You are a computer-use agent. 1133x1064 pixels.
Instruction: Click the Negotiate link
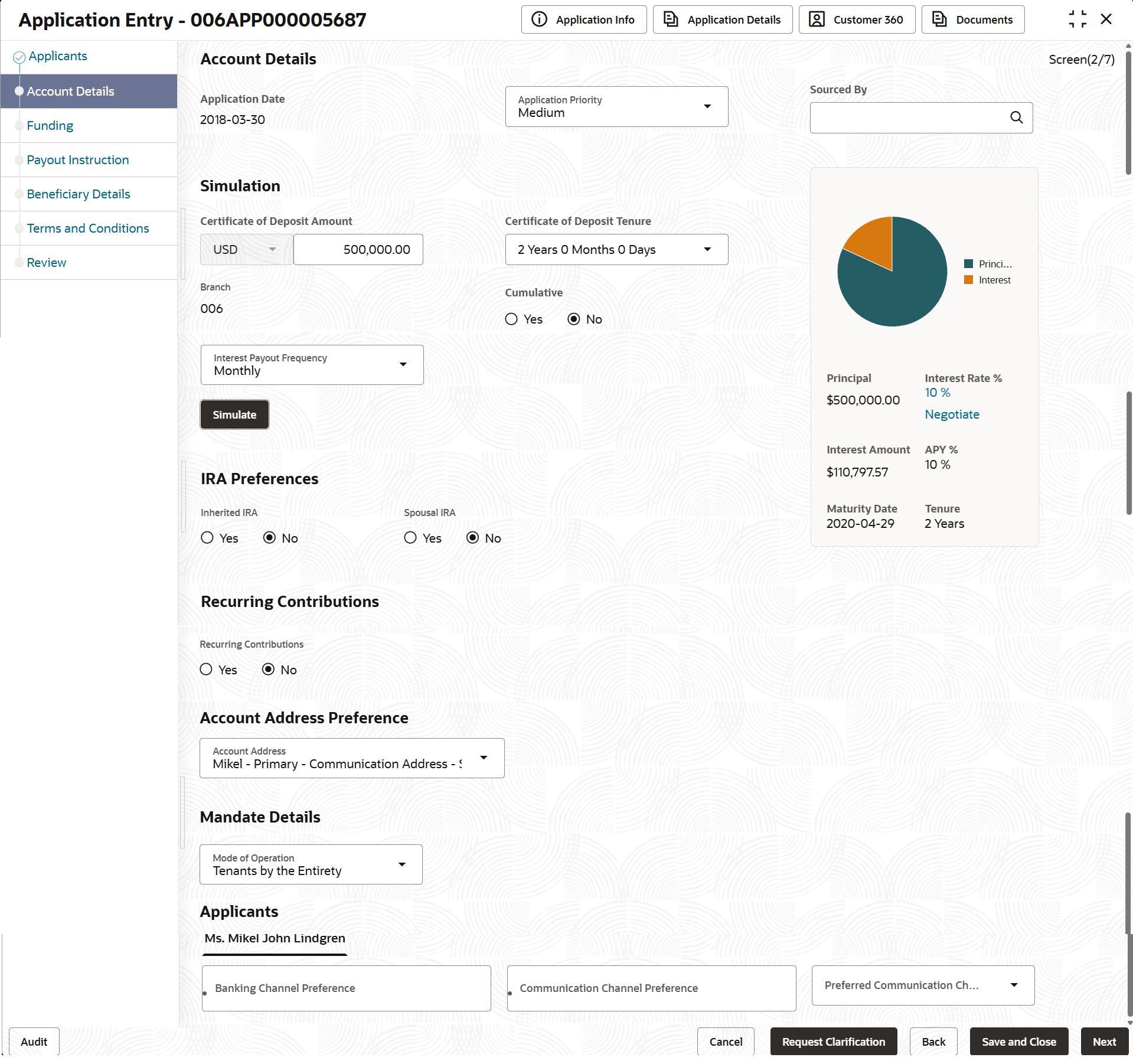pyautogui.click(x=952, y=414)
